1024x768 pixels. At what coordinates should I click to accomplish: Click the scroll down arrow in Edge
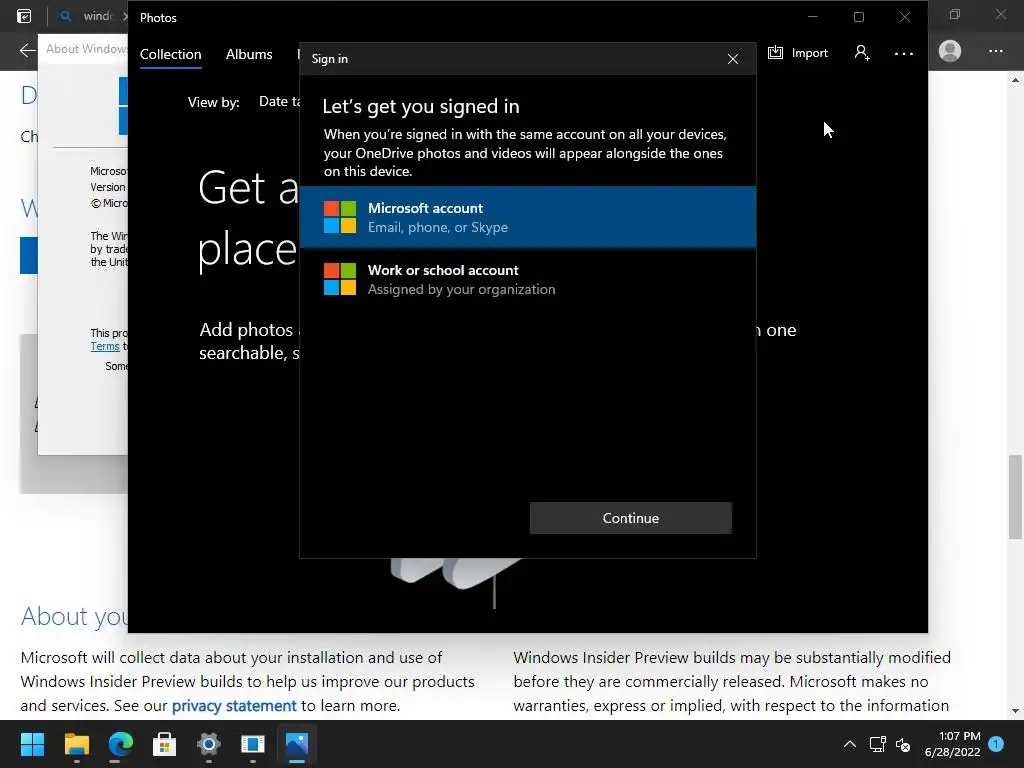(1015, 711)
